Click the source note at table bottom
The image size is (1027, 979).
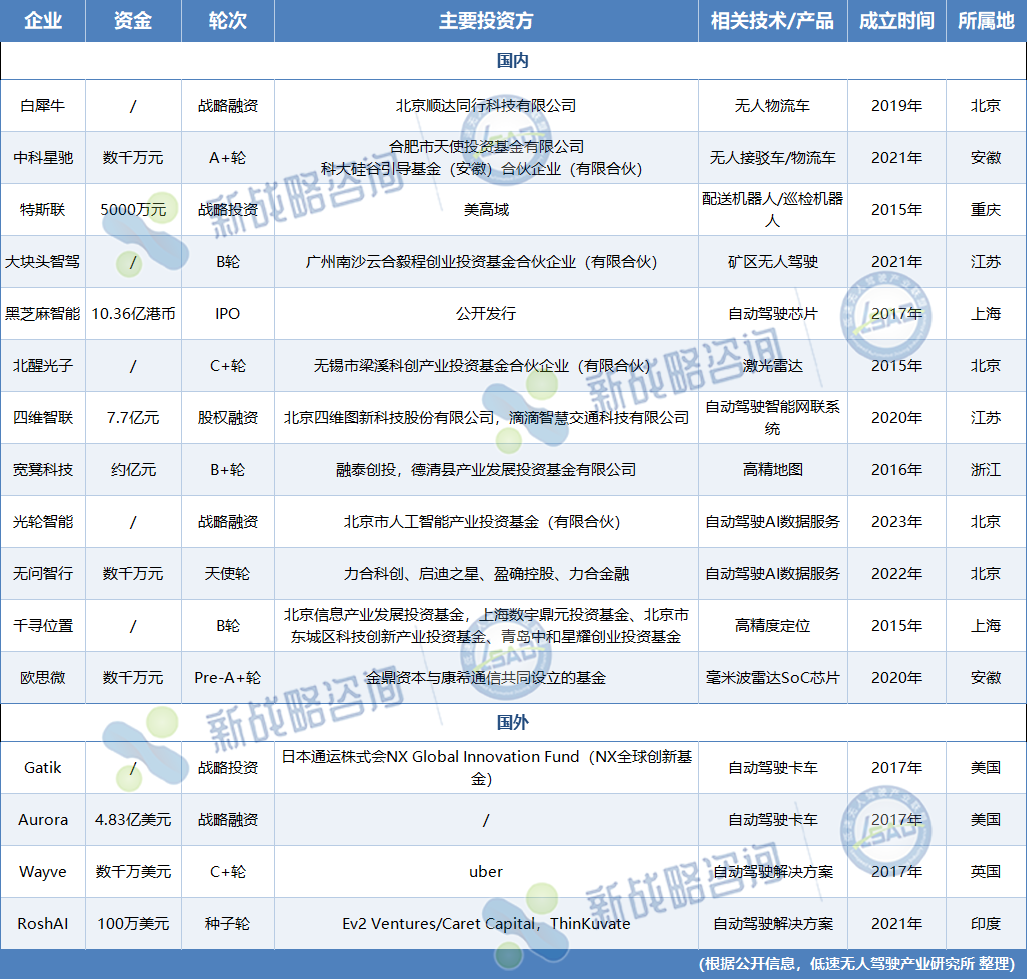click(x=860, y=964)
